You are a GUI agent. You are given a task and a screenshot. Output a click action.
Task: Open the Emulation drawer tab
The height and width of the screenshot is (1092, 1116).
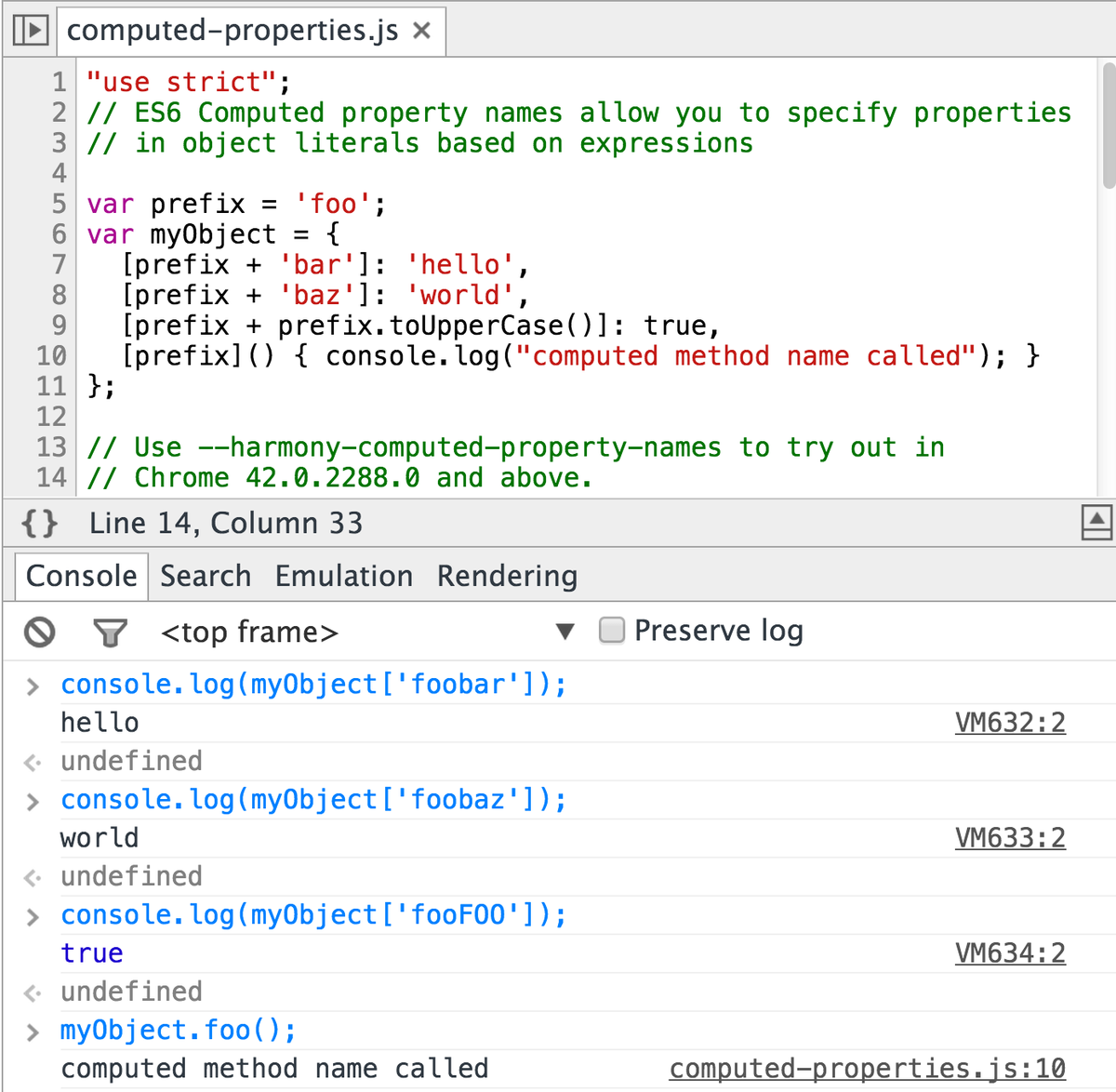coord(344,576)
